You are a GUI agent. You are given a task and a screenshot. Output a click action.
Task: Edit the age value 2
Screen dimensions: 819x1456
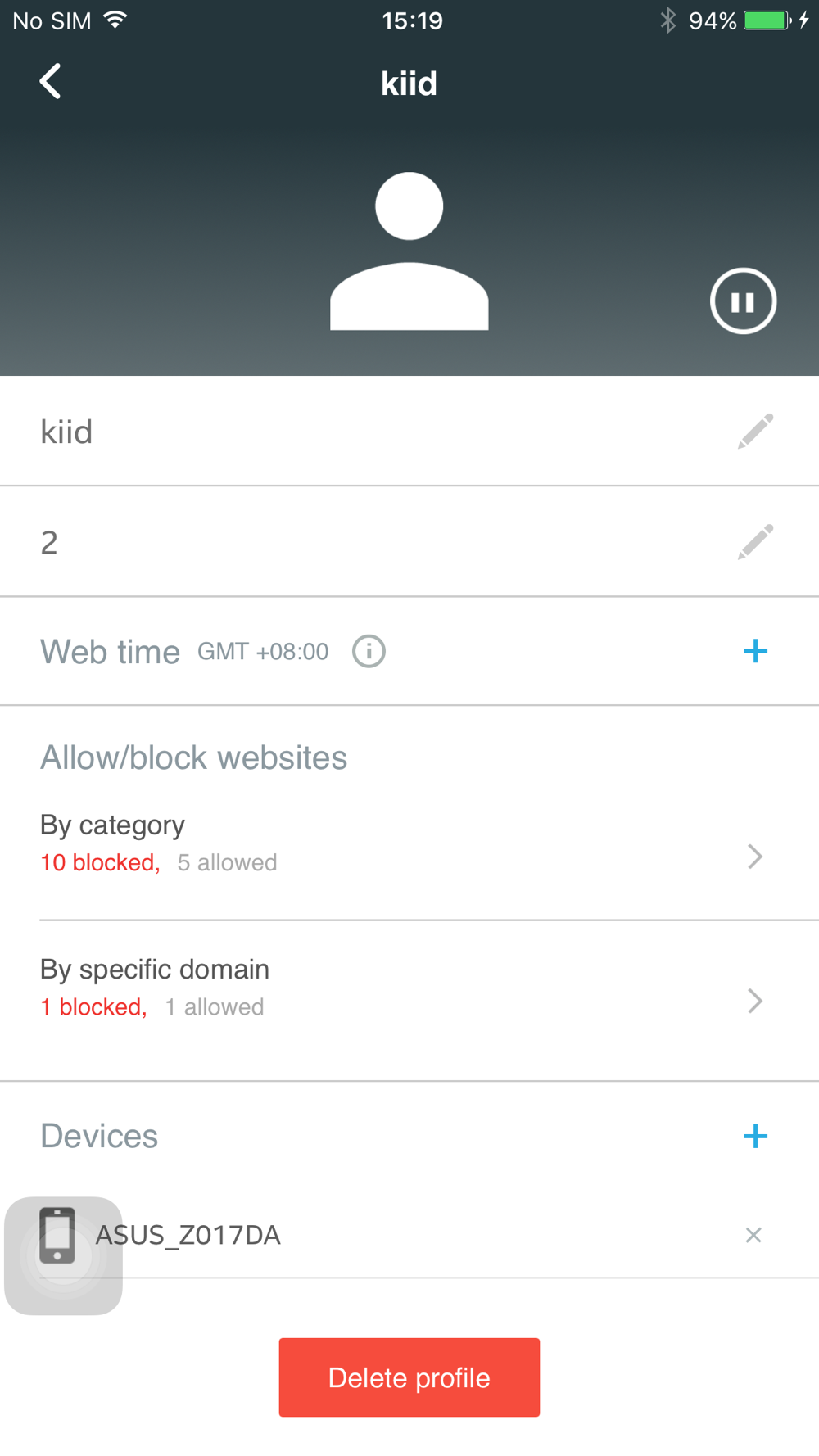coord(754,542)
